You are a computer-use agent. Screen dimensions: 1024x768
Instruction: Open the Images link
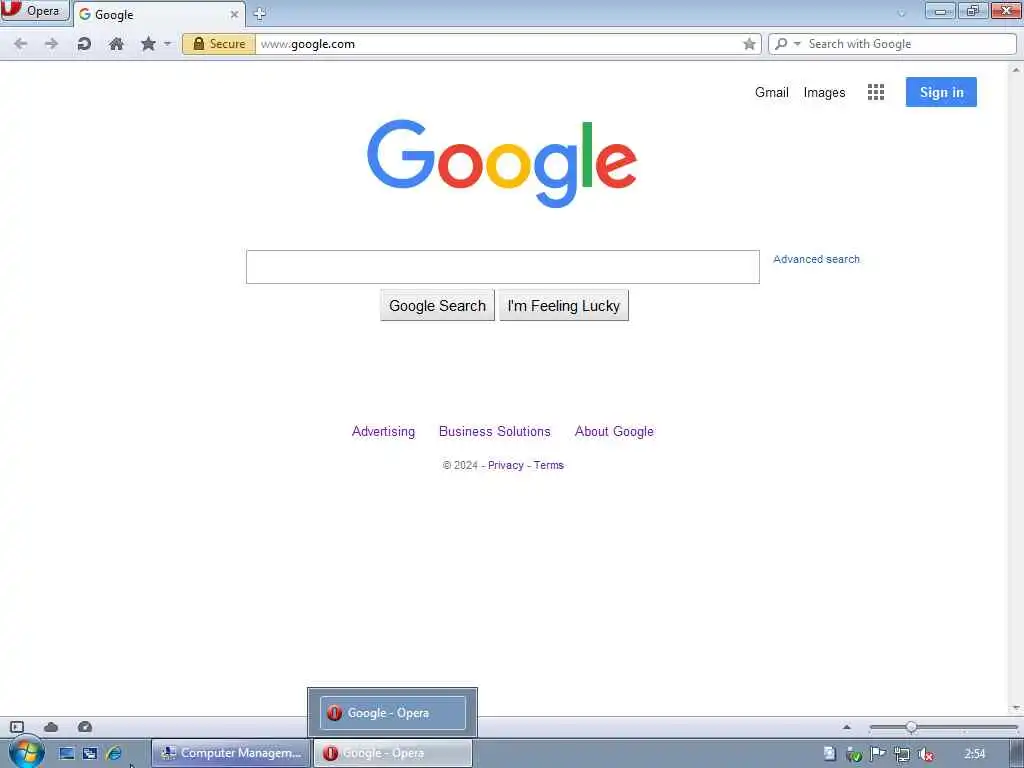click(824, 93)
